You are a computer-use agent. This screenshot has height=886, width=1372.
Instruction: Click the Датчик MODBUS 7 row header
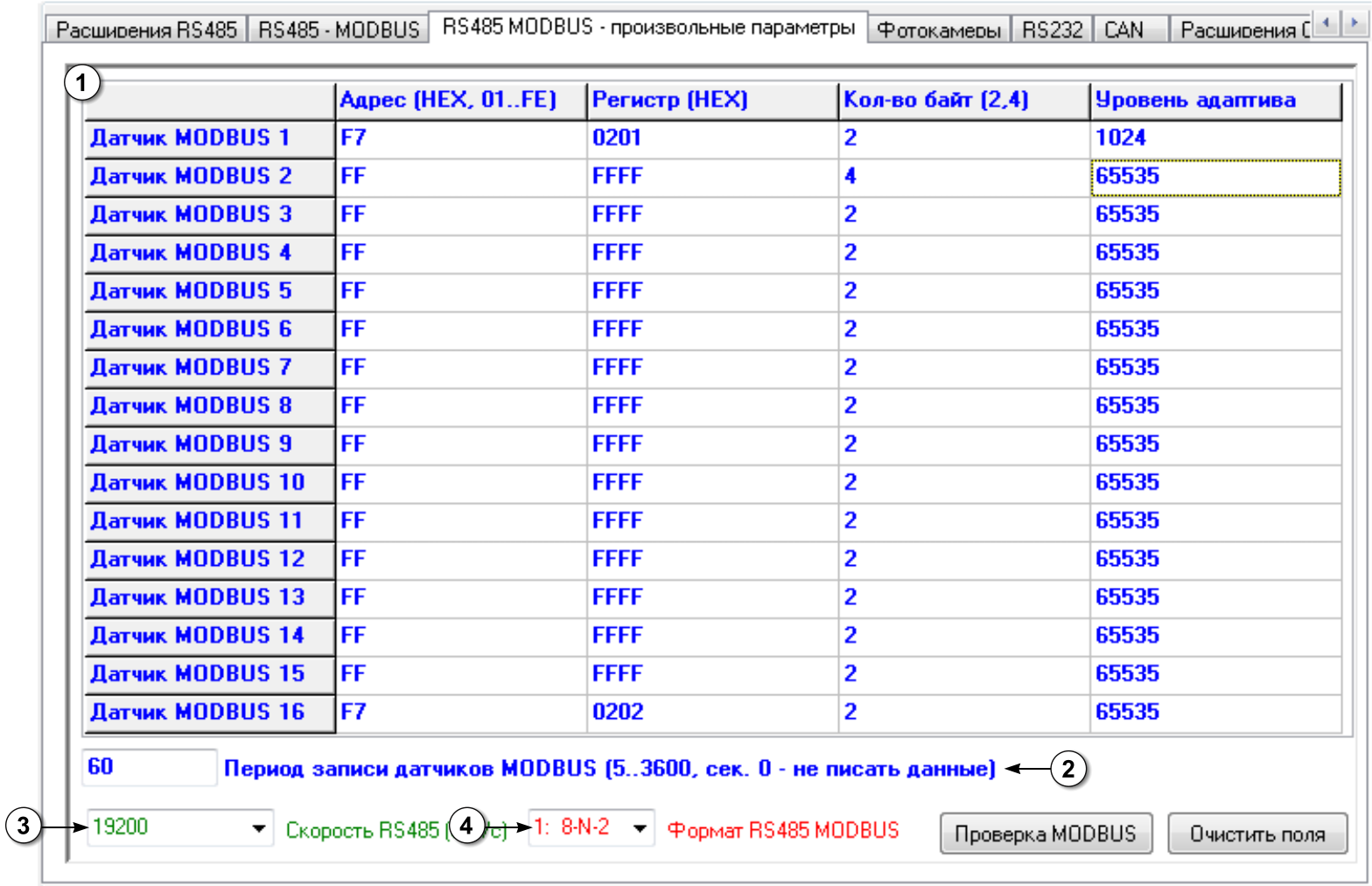[210, 368]
